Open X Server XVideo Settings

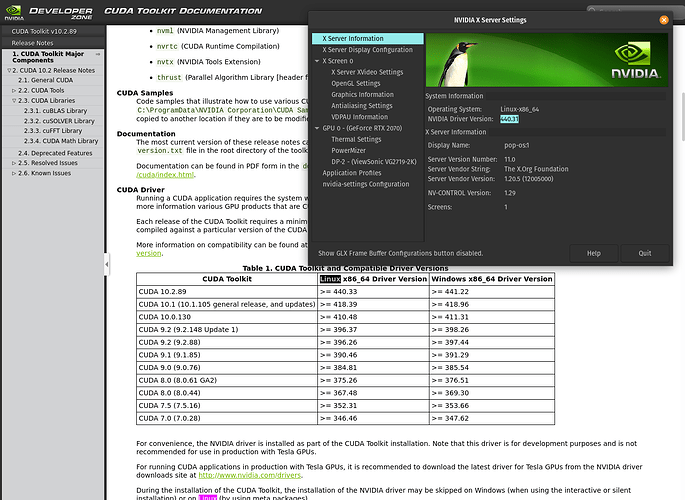tap(367, 72)
